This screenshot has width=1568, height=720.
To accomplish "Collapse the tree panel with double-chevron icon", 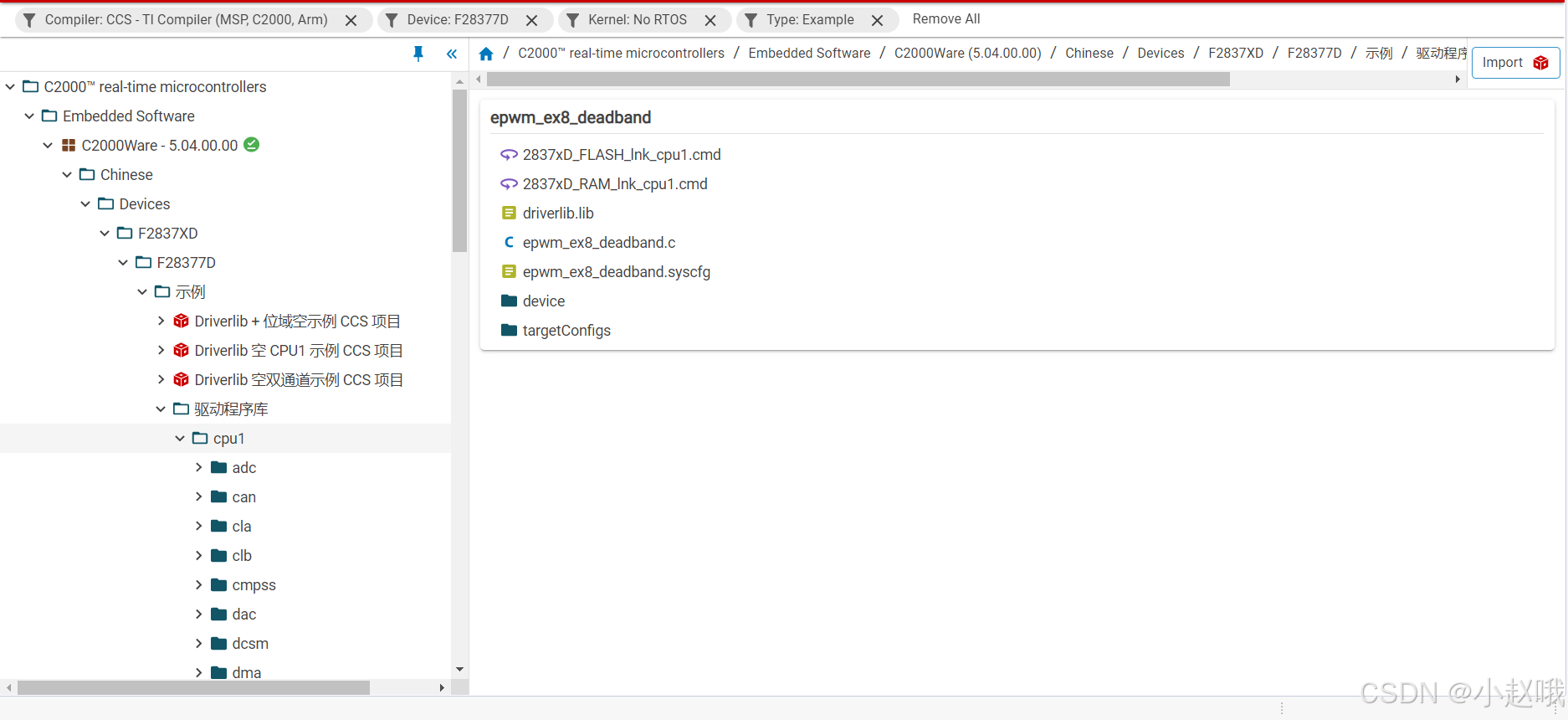I will pyautogui.click(x=452, y=54).
